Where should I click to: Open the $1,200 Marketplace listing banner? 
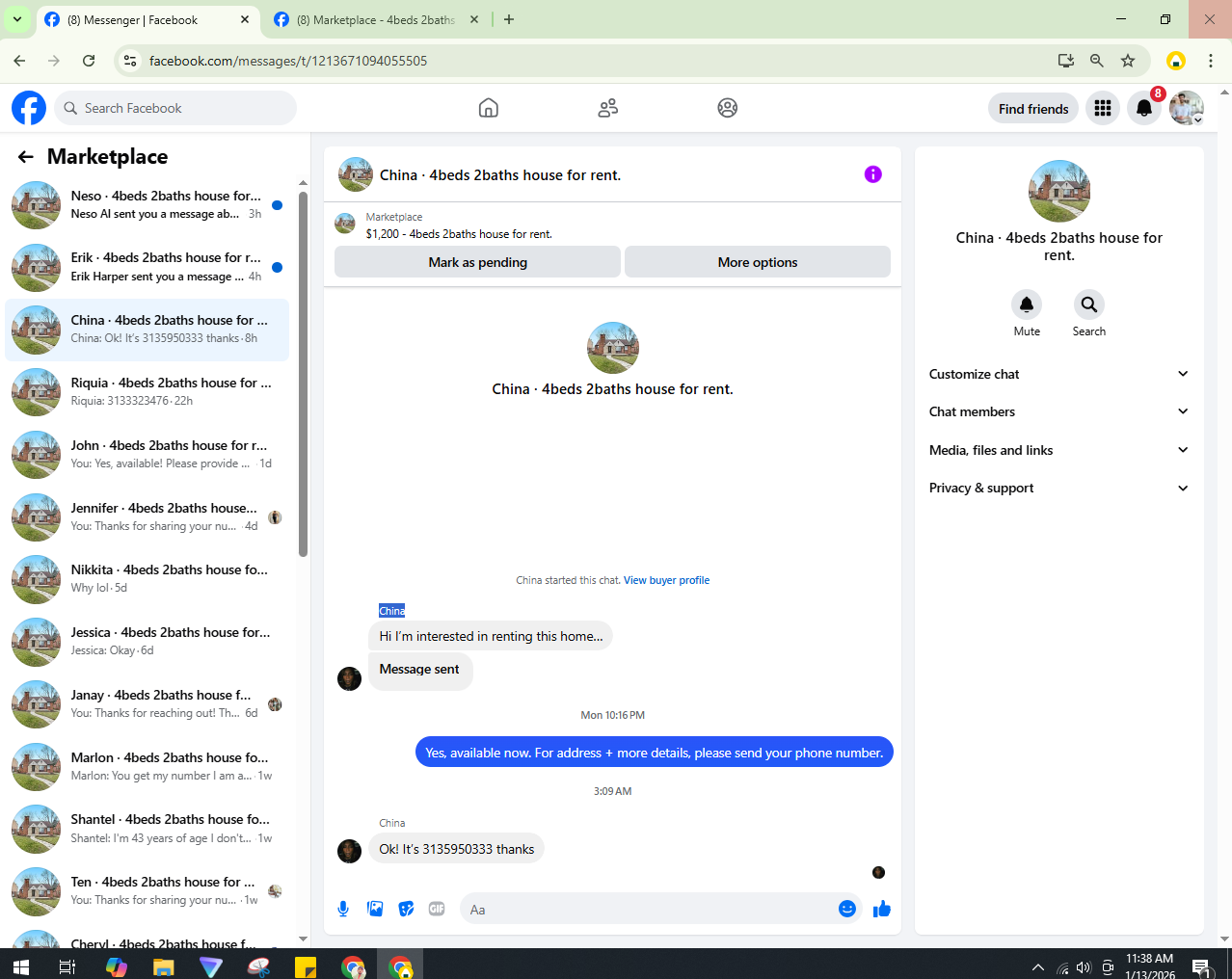[x=612, y=225]
